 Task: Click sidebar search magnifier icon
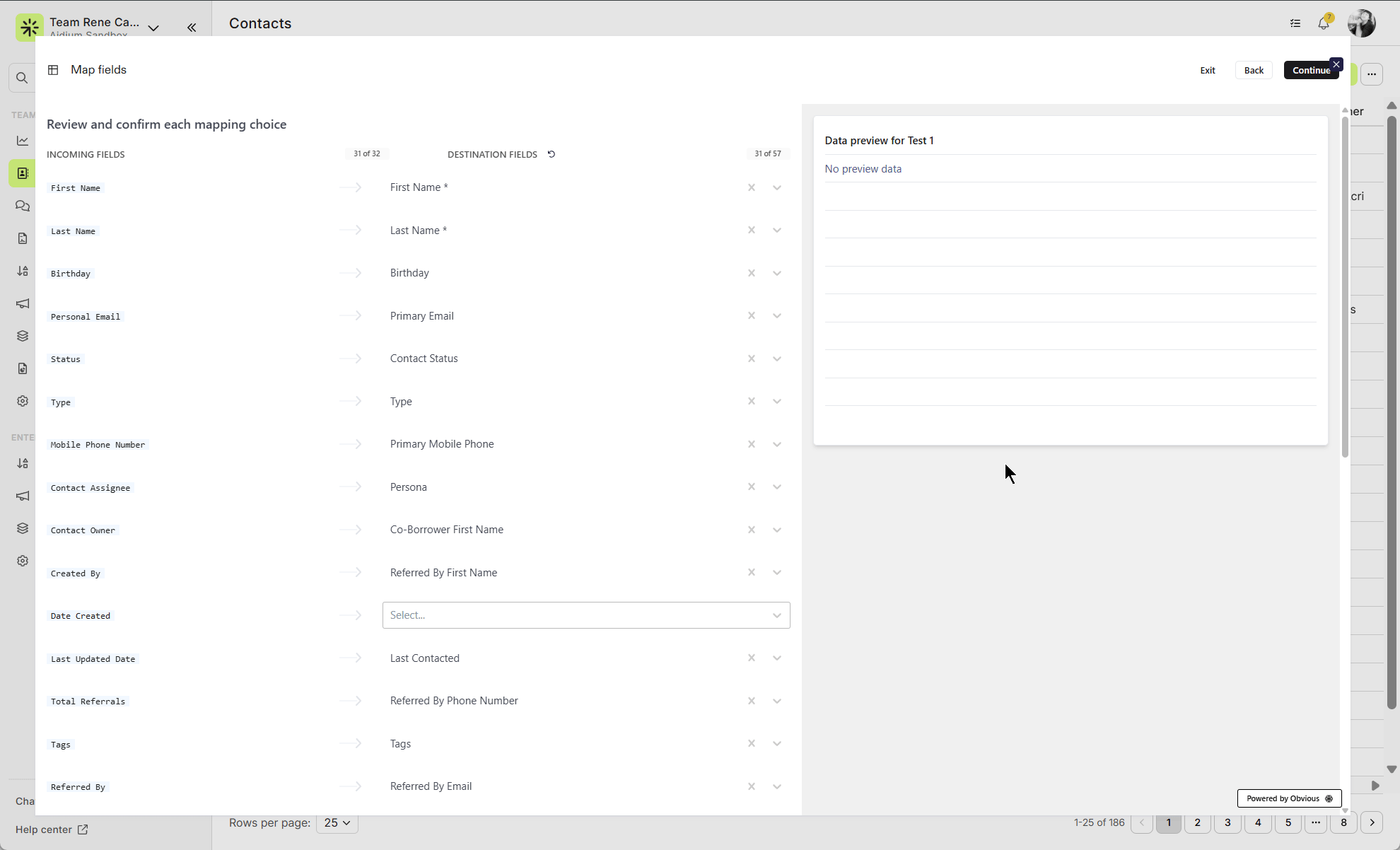pos(22,78)
